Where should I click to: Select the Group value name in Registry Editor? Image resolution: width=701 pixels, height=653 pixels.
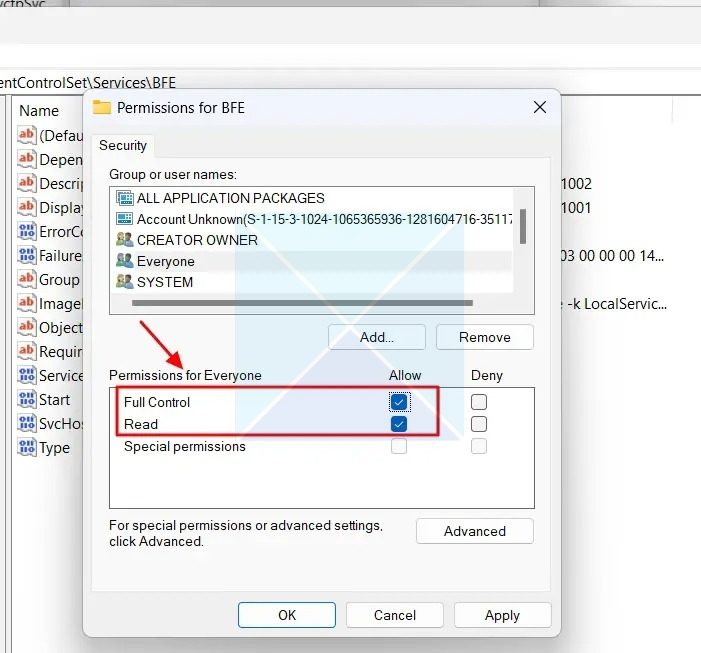click(59, 280)
